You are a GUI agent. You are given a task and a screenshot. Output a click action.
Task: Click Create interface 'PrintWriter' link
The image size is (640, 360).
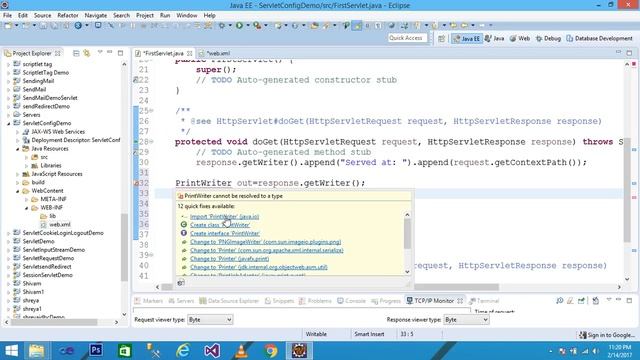[225, 233]
